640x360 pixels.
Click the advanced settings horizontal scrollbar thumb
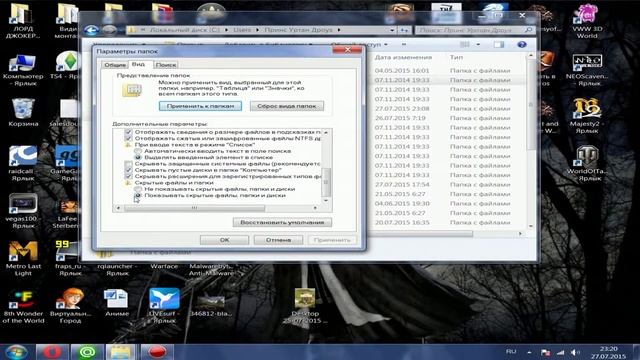(x=194, y=208)
